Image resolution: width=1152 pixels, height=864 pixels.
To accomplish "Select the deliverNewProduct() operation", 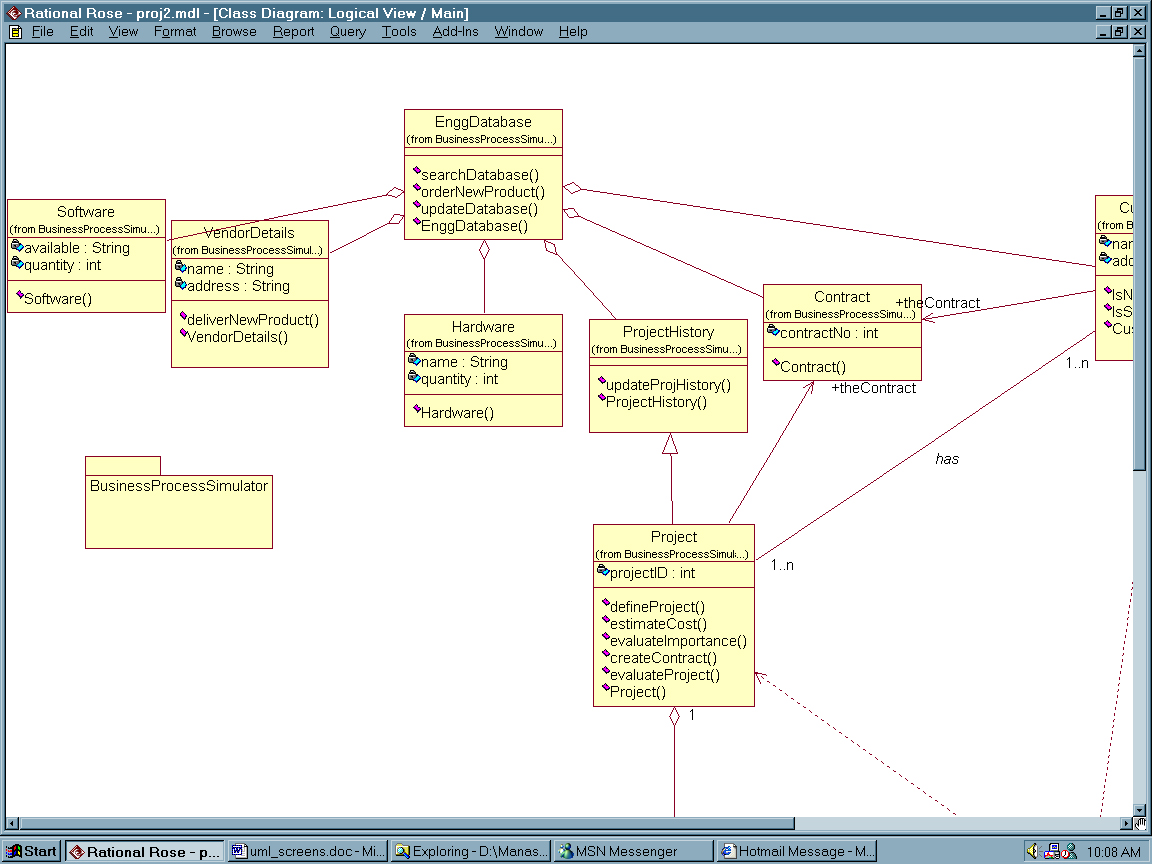I will click(253, 320).
